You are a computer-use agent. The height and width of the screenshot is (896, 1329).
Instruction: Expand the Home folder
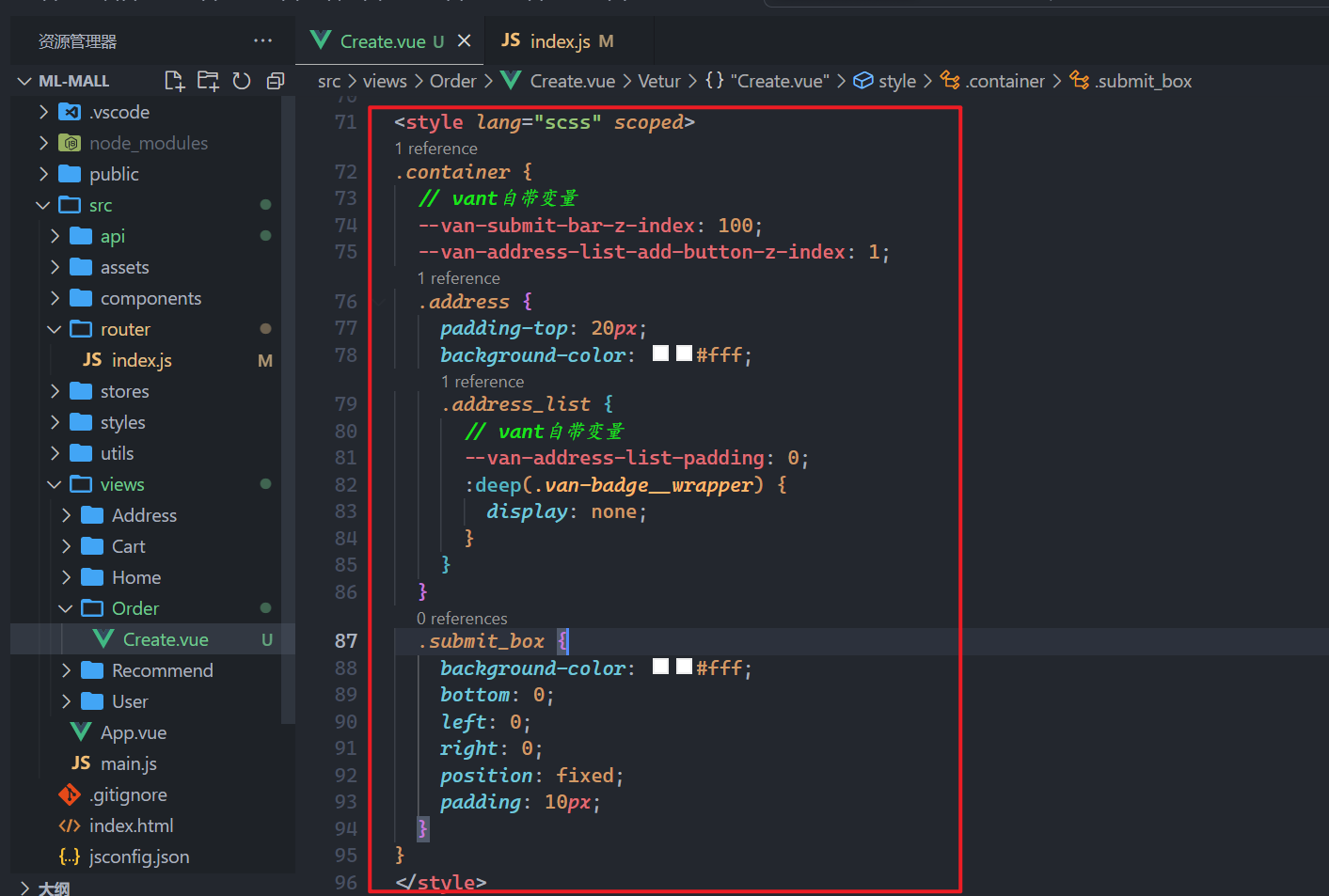pos(67,577)
